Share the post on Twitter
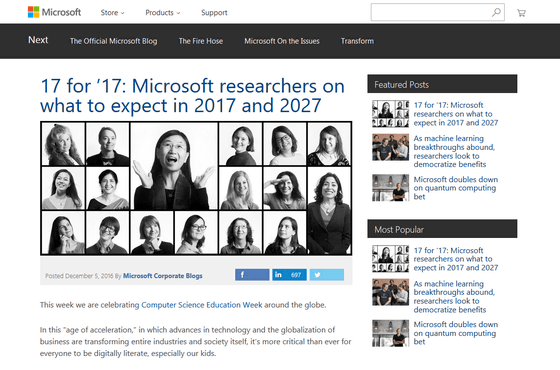 tap(327, 275)
